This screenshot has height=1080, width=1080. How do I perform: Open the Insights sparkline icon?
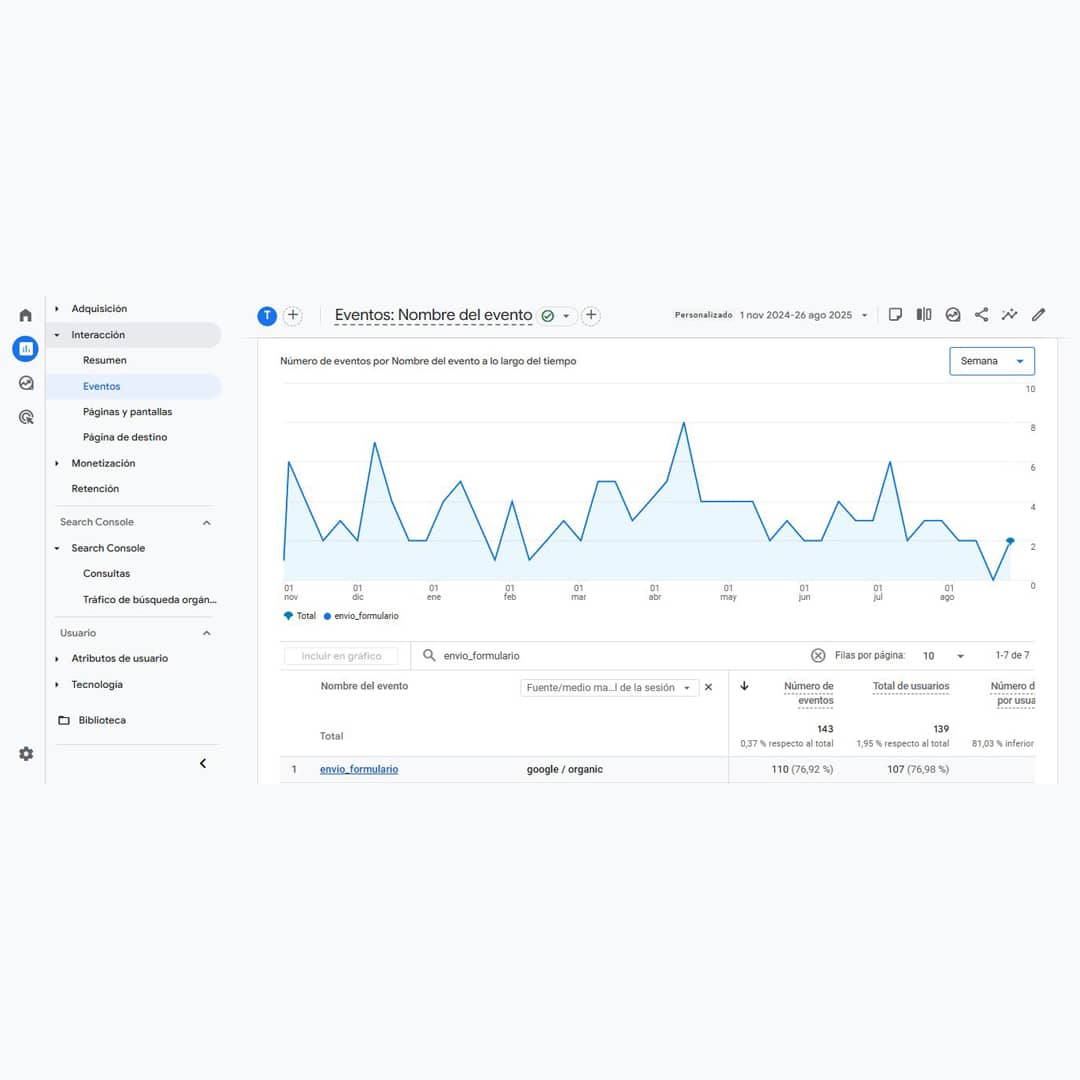click(1010, 315)
